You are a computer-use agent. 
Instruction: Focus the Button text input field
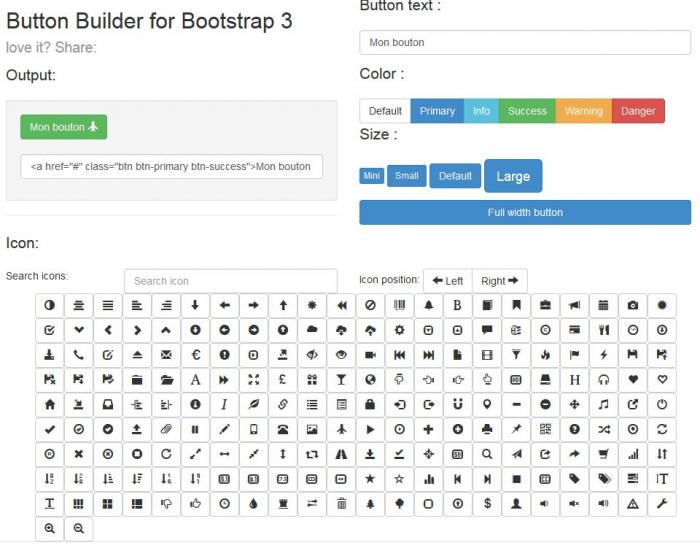tap(525, 42)
